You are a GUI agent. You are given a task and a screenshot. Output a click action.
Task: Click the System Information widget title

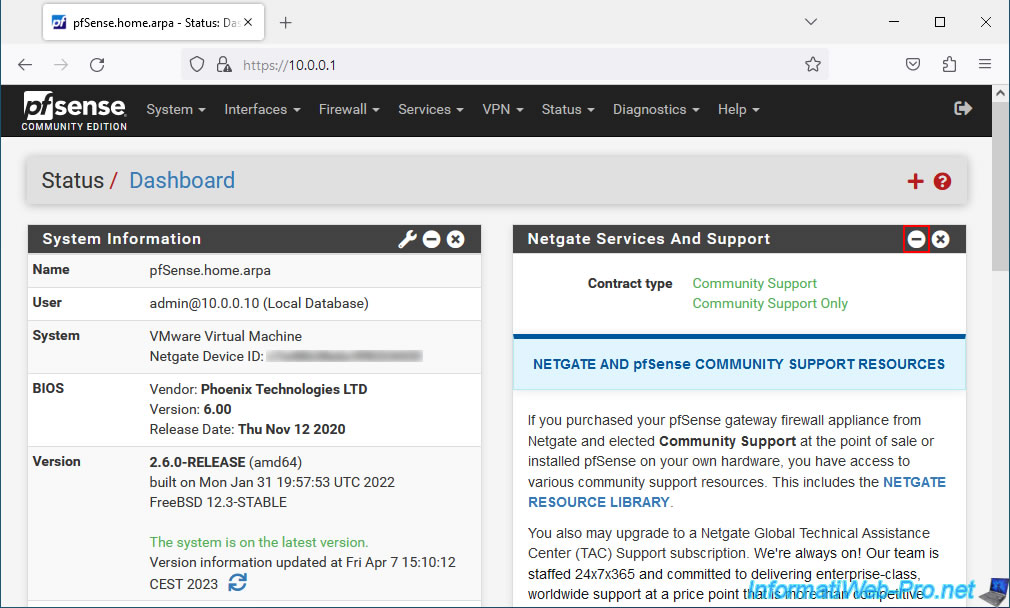(x=122, y=239)
